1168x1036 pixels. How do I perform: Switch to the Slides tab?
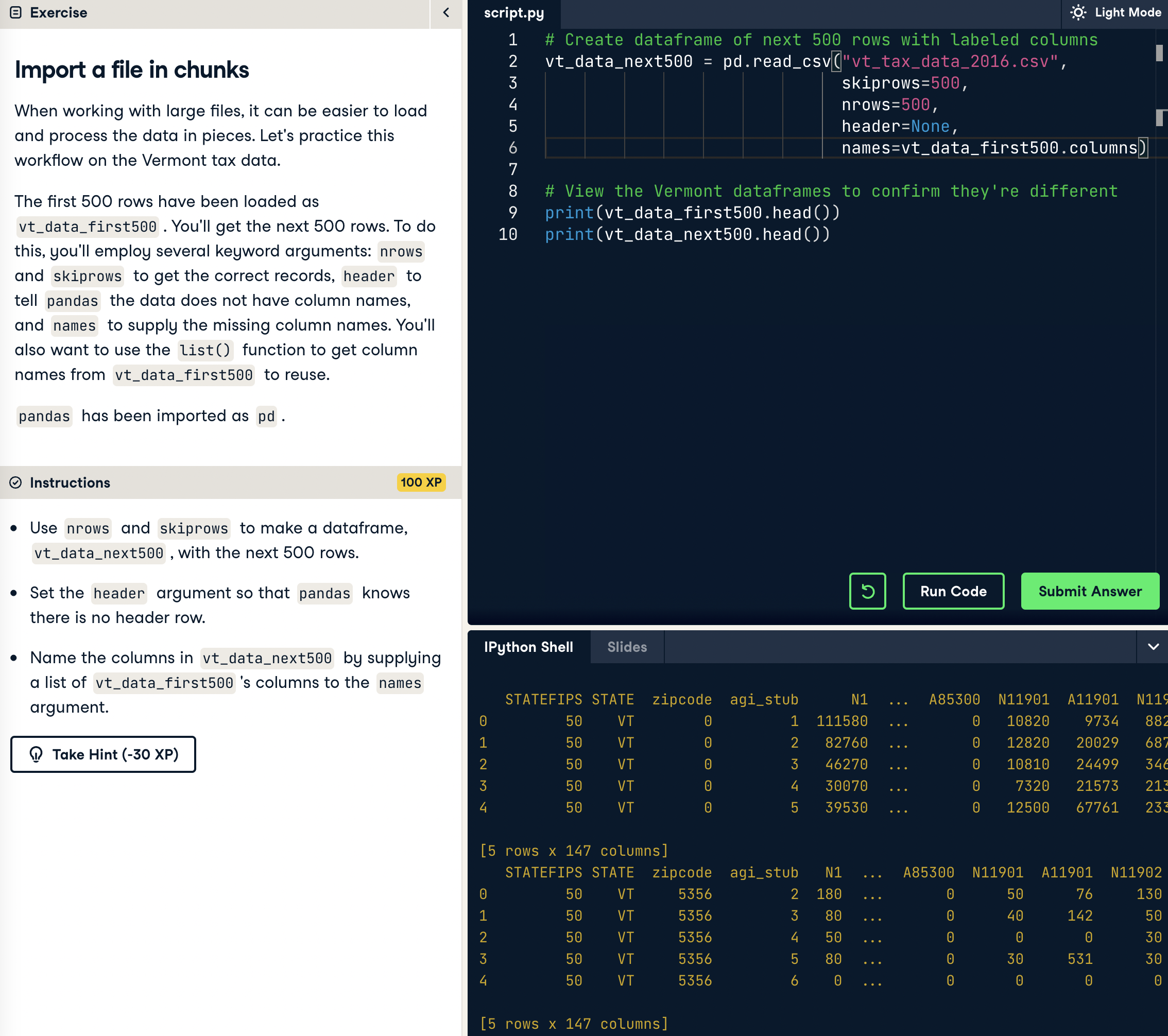point(627,647)
